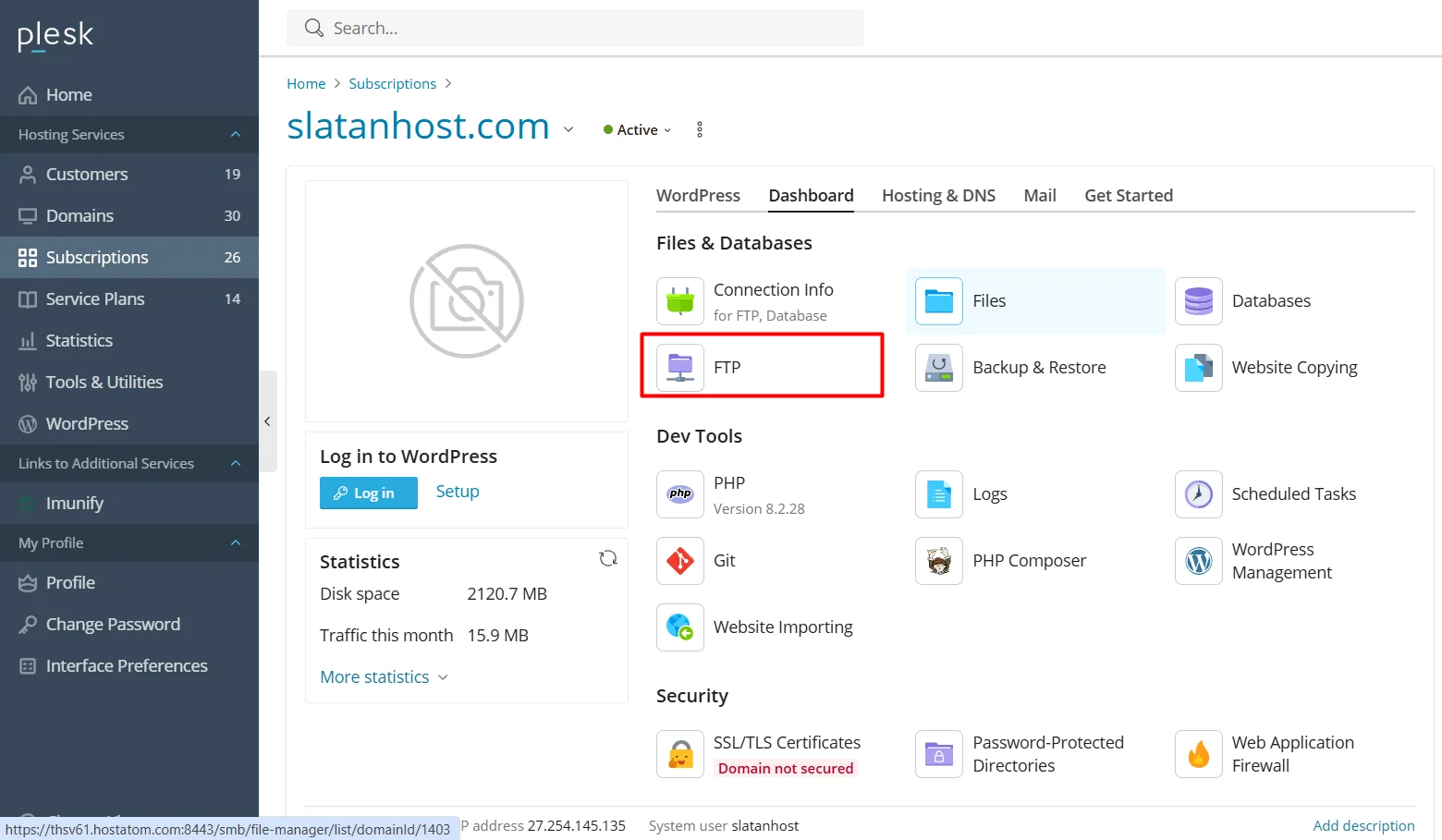Open Imunify in the sidebar
1442x840 pixels.
pos(129,504)
